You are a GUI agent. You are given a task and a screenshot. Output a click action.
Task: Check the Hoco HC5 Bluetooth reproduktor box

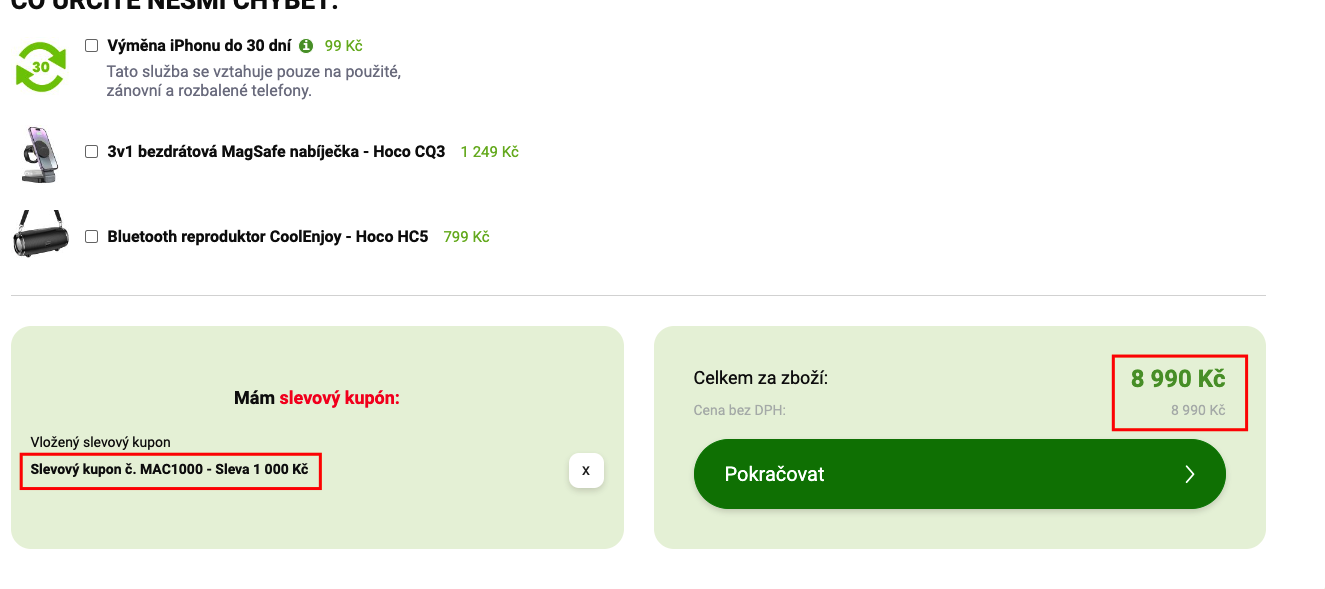92,237
